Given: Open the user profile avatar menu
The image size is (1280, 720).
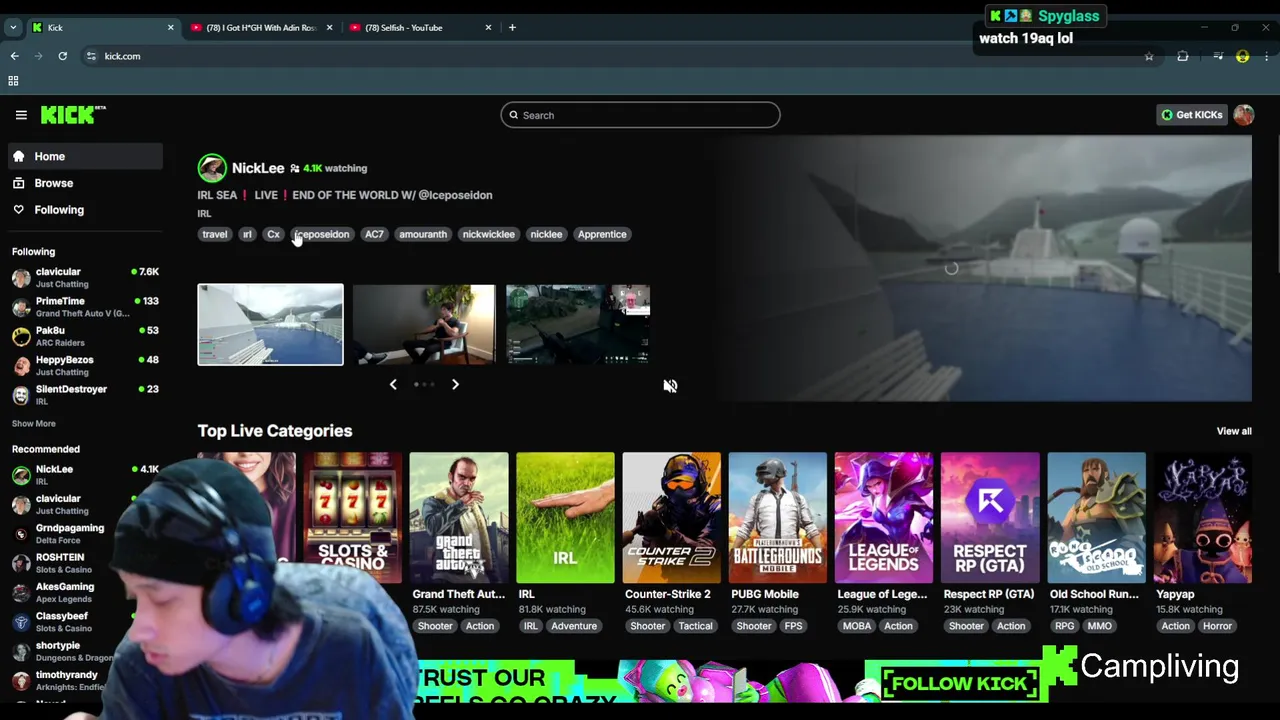Looking at the screenshot, I should point(1243,115).
